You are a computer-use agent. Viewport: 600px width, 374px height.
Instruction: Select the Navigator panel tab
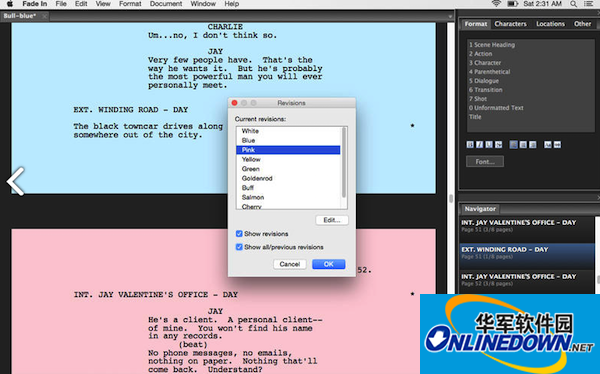click(480, 209)
